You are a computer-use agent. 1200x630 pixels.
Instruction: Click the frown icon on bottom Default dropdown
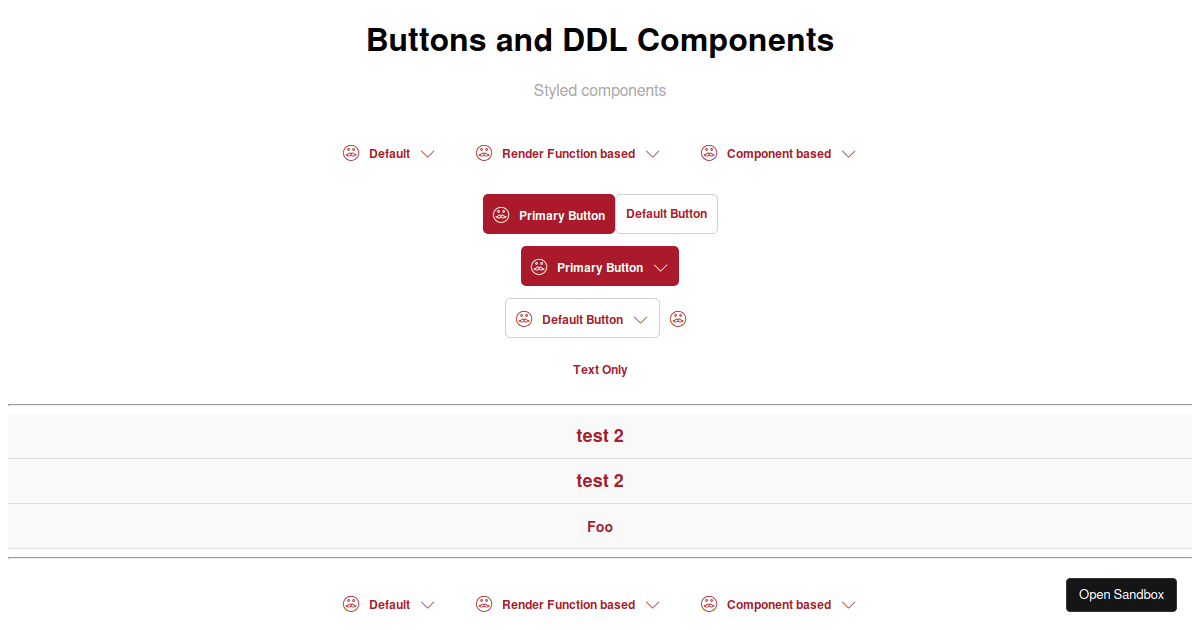tap(351, 604)
